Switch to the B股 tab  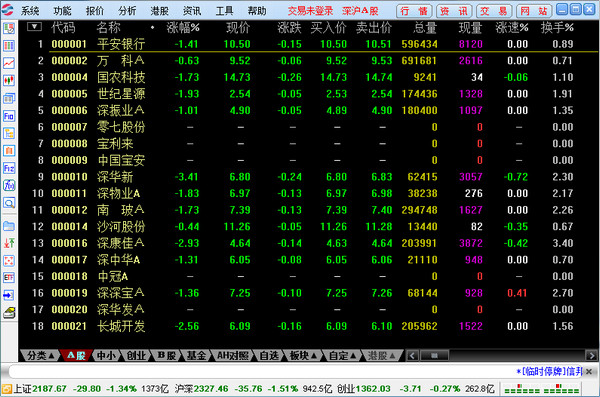(x=166, y=356)
